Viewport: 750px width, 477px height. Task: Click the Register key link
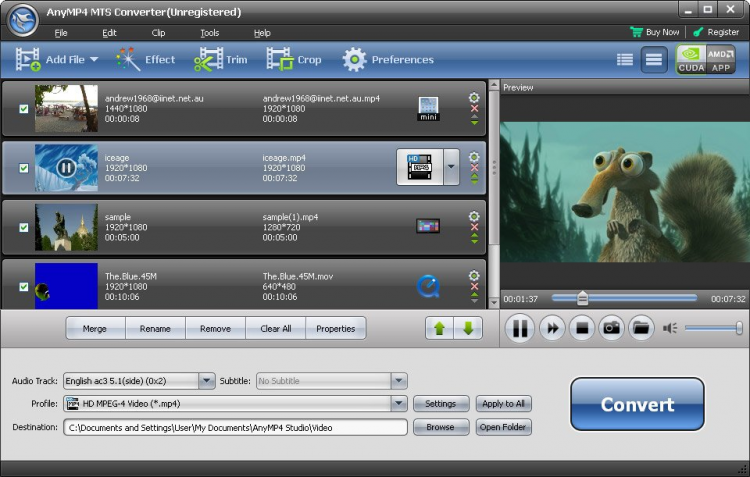click(716, 32)
